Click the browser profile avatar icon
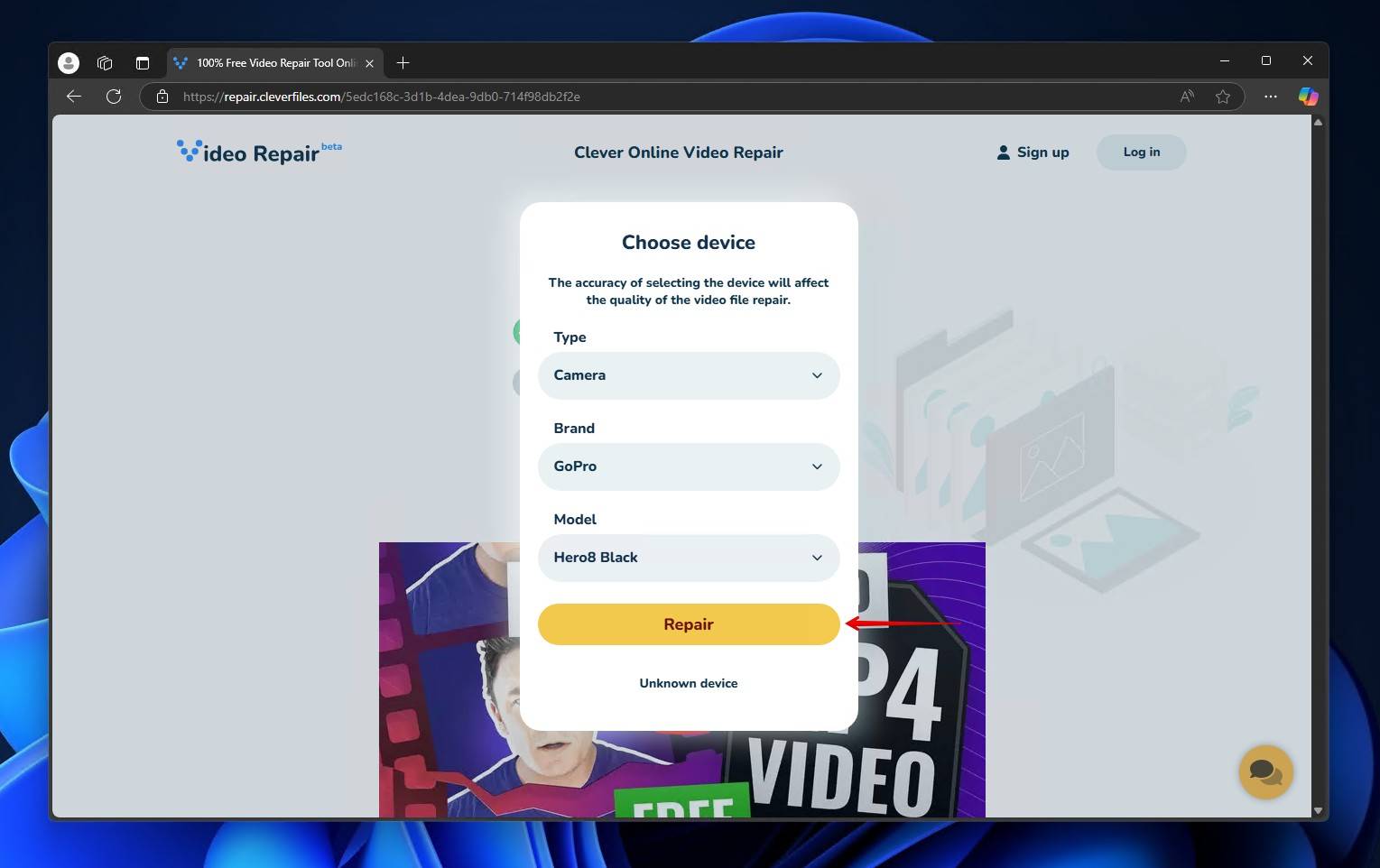Viewport: 1380px width, 868px height. [x=69, y=62]
